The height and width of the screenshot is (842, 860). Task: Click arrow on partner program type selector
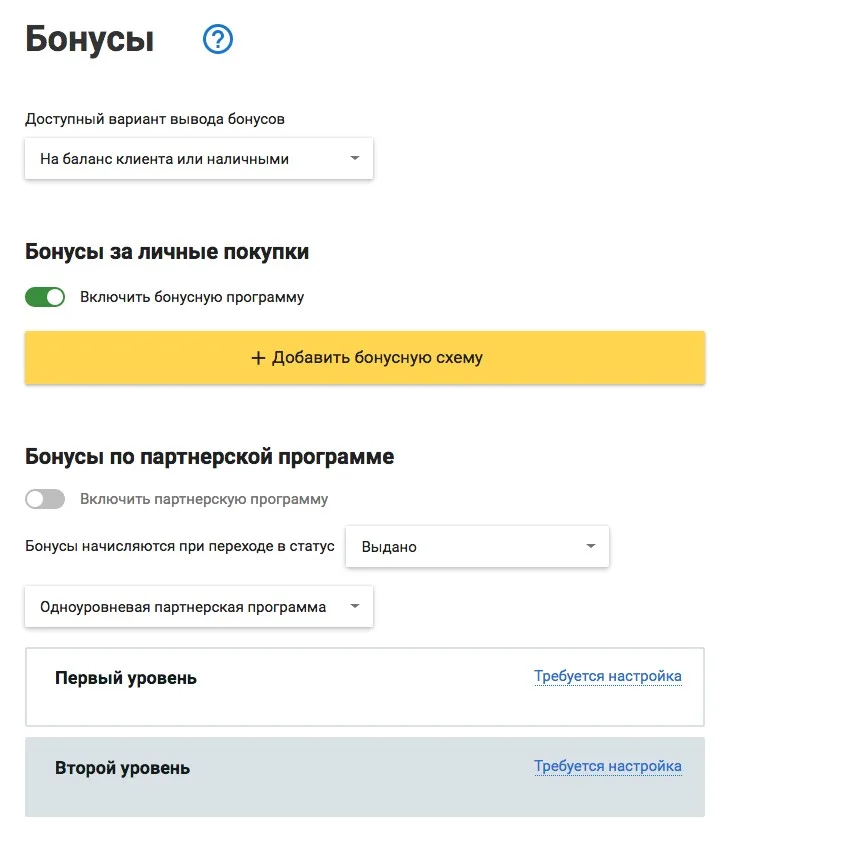point(355,606)
